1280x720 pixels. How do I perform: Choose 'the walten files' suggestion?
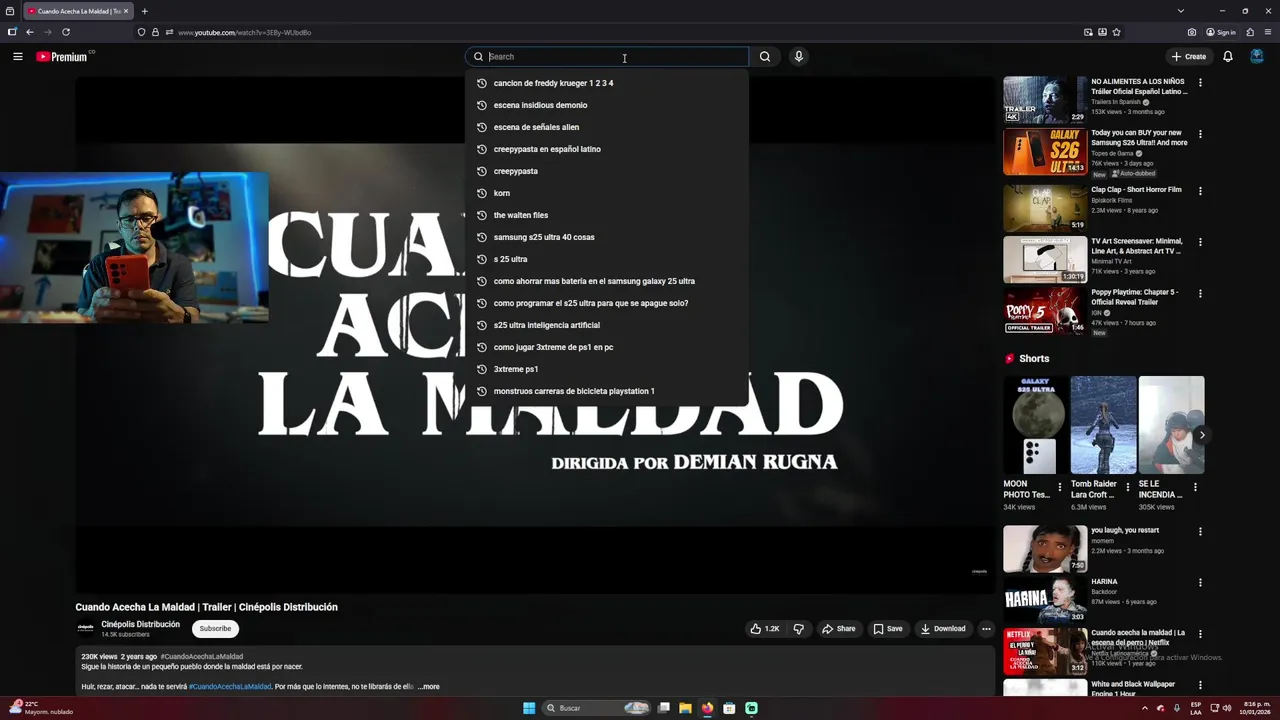point(607,215)
